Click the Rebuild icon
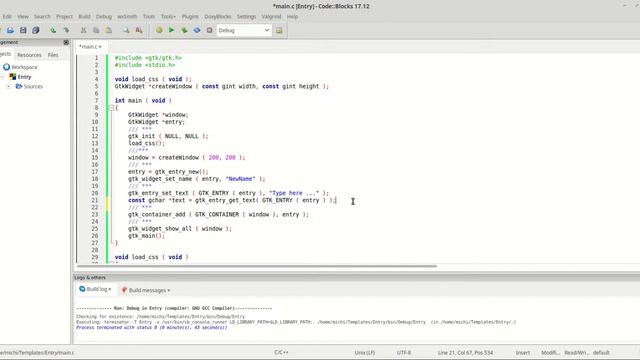The image size is (640, 360). pos(197,30)
